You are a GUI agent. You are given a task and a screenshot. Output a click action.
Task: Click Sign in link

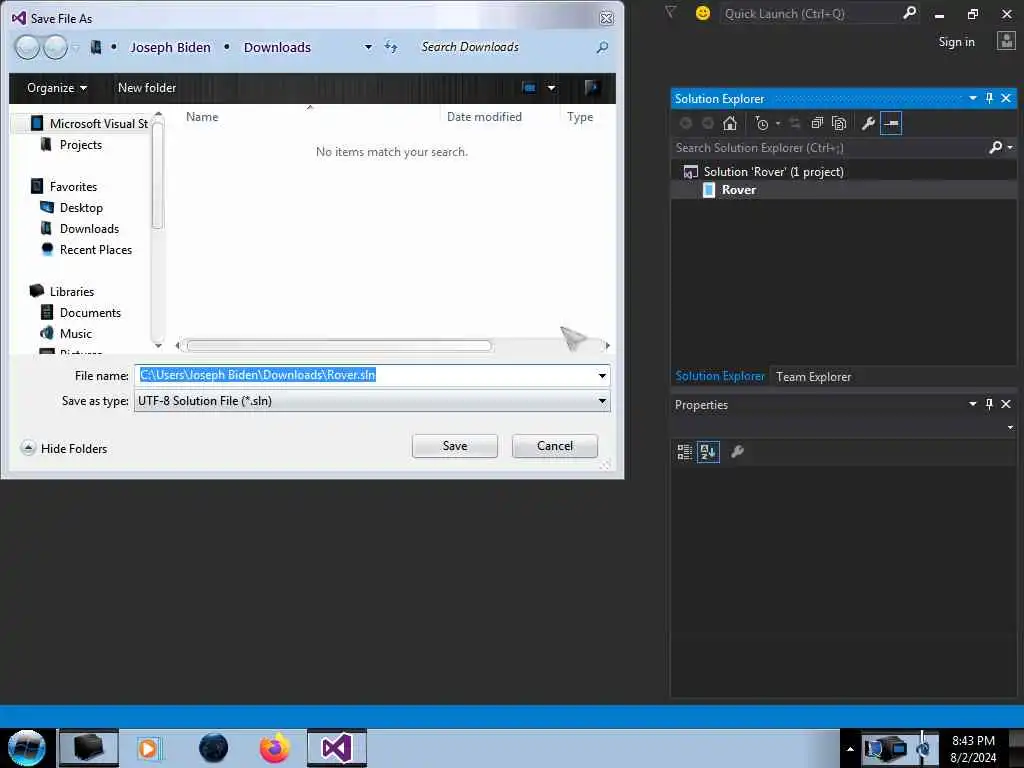pos(956,42)
